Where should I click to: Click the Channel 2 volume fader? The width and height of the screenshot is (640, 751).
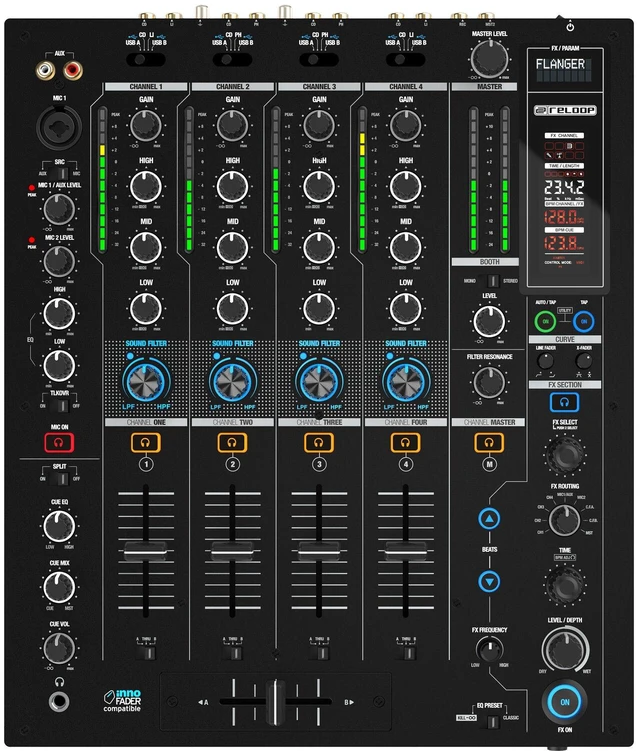point(232,551)
